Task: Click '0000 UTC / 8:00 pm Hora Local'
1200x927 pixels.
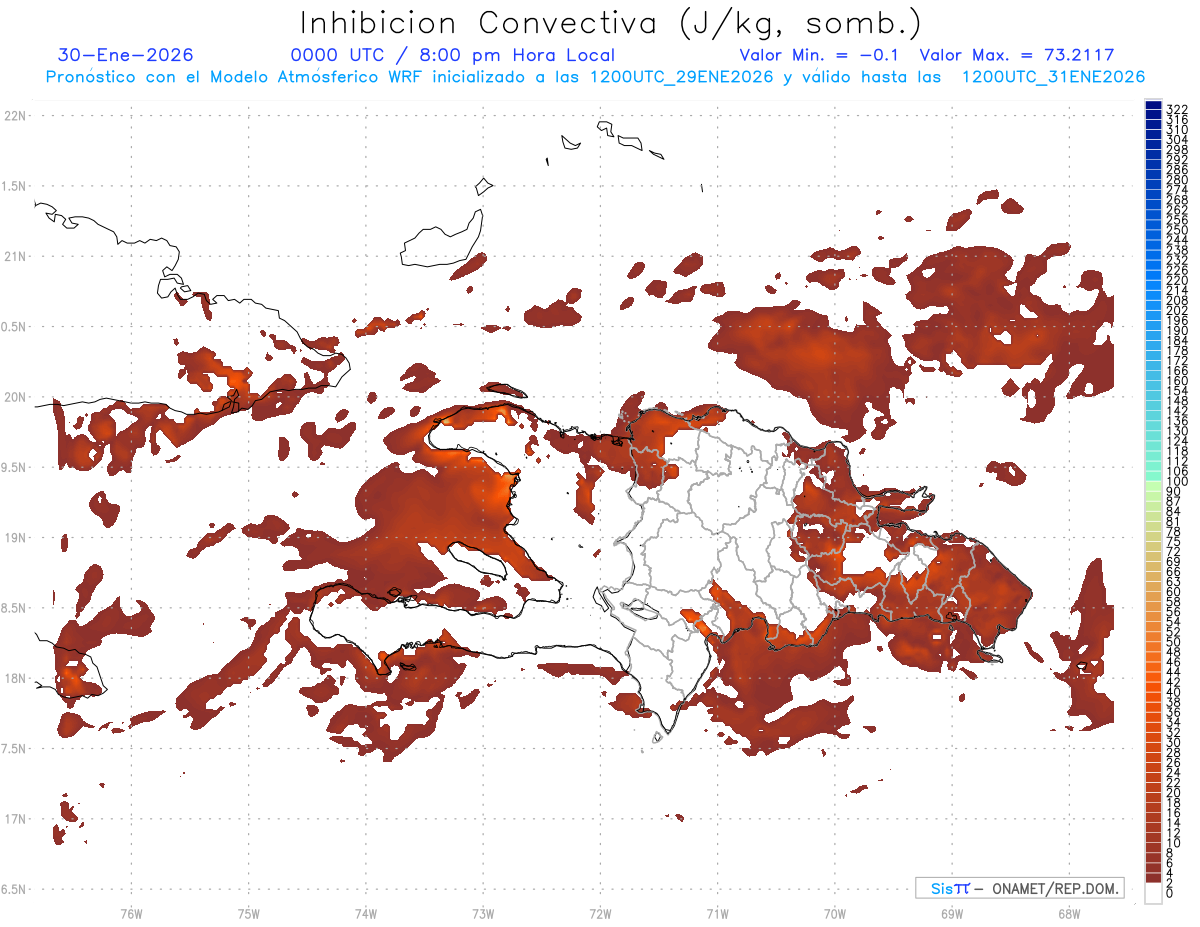Action: tap(453, 55)
